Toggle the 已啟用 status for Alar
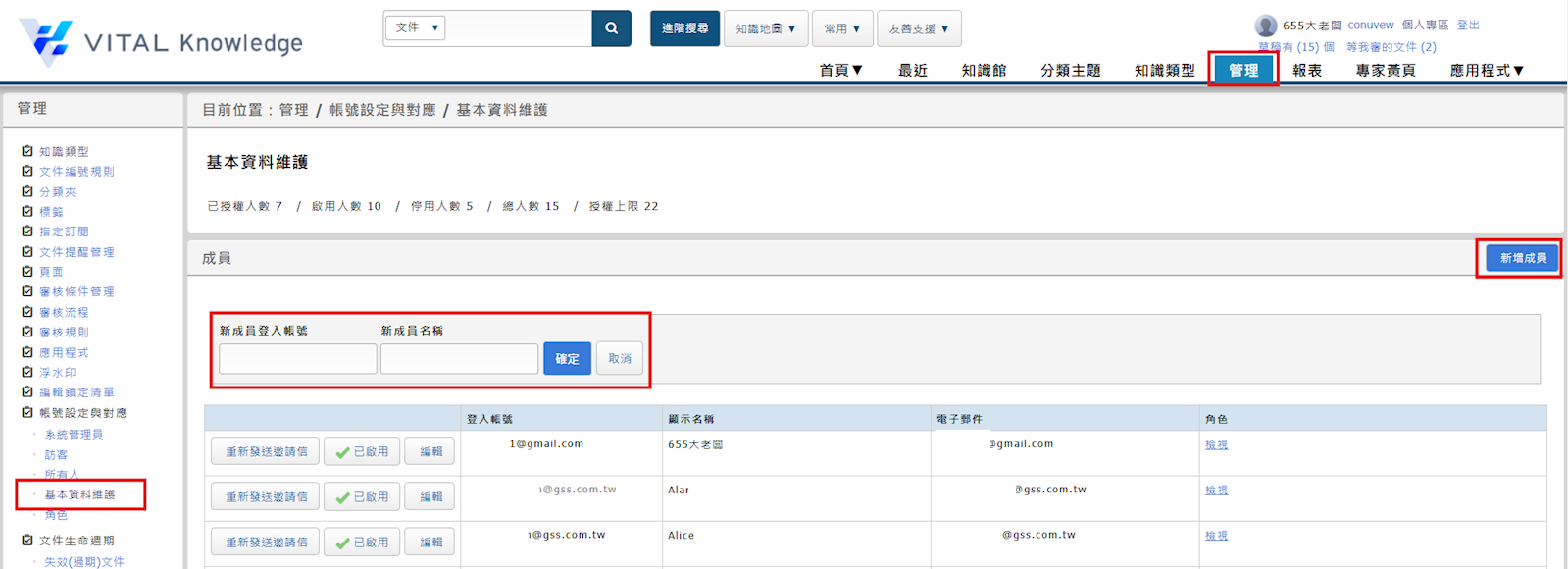The width and height of the screenshot is (1568, 569). tap(362, 497)
